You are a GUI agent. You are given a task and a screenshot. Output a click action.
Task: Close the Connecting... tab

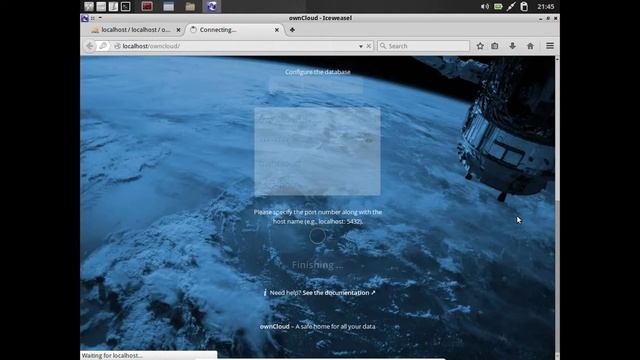[277, 30]
